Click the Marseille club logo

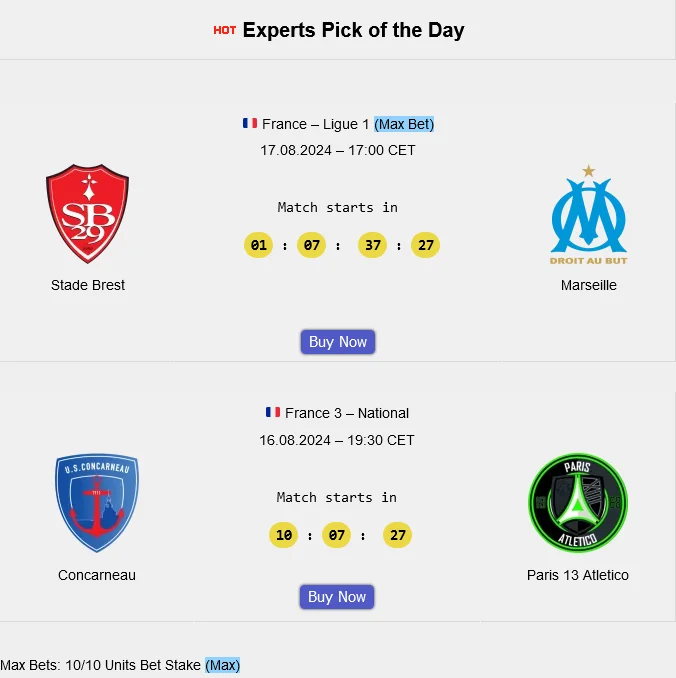(588, 216)
